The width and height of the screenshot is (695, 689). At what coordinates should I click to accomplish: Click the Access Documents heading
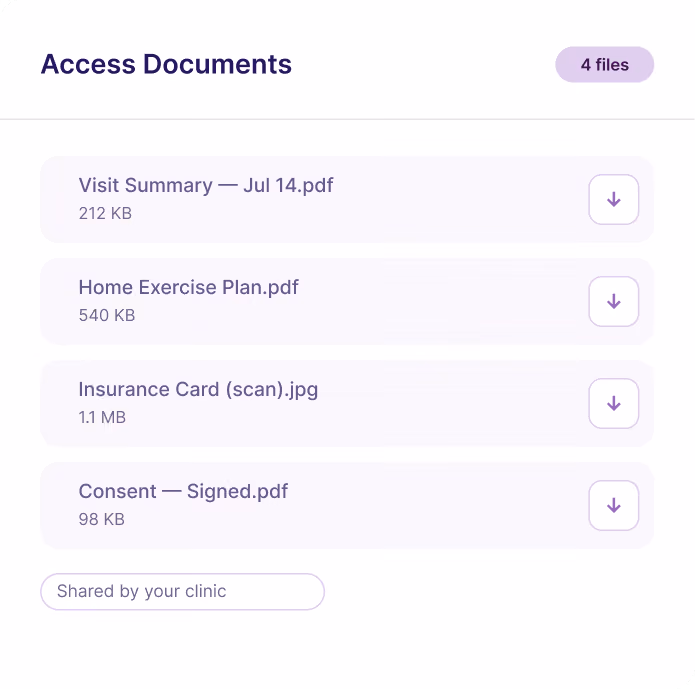(x=166, y=64)
